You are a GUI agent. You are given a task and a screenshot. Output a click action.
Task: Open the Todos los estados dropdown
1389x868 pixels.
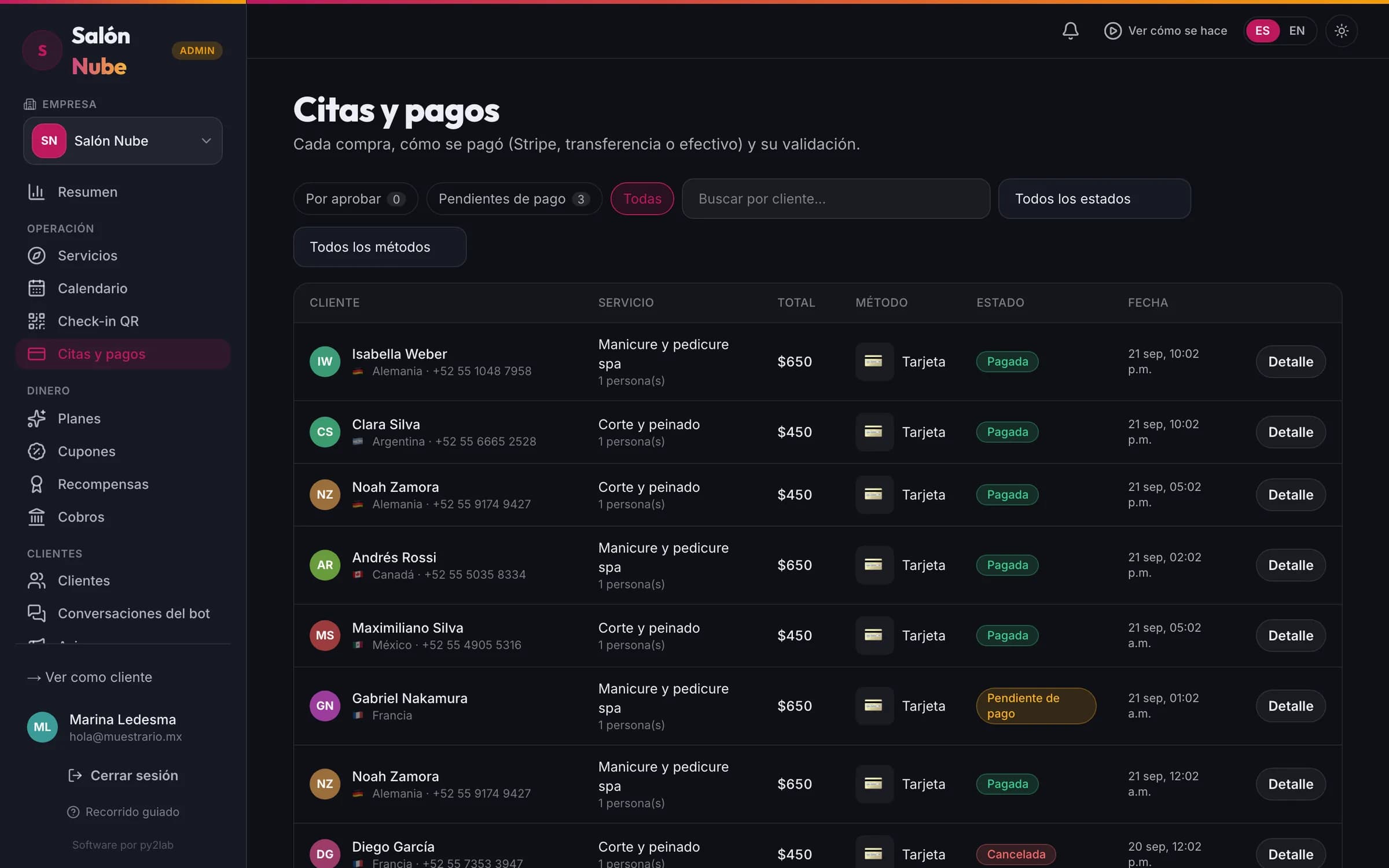point(1094,198)
